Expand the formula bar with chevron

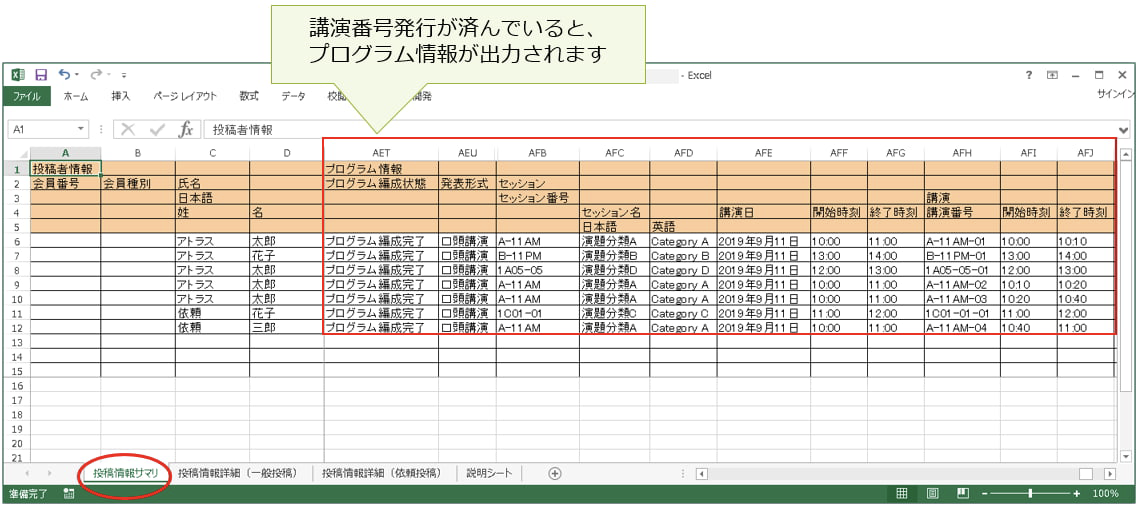(x=1124, y=130)
